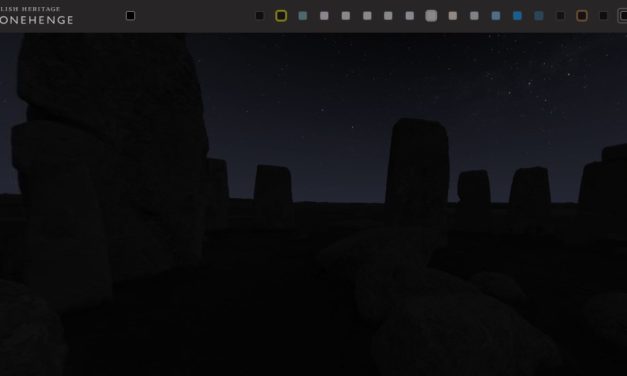Select the enlarged grey timeline square

(431, 16)
